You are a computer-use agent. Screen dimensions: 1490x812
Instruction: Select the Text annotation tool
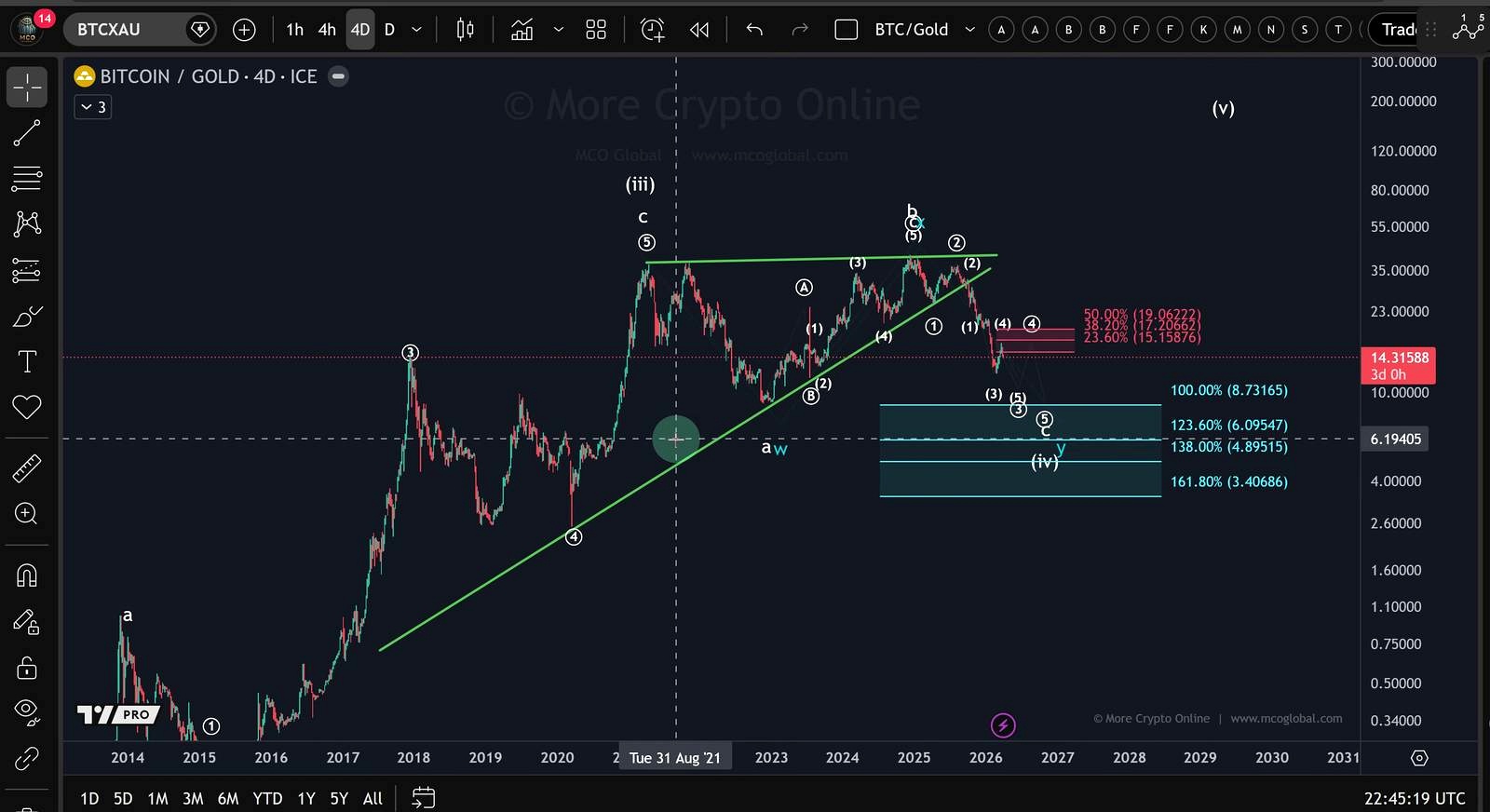[x=27, y=361]
